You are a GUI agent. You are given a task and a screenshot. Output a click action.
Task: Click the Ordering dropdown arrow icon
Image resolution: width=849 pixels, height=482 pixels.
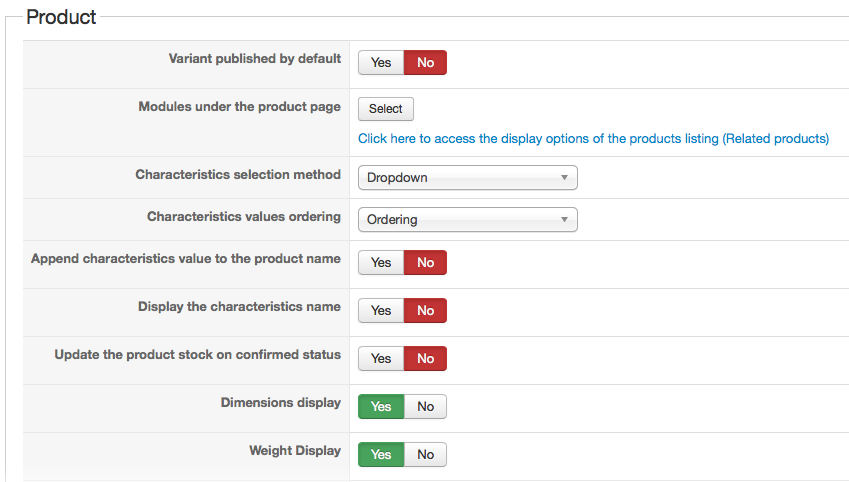(x=565, y=220)
